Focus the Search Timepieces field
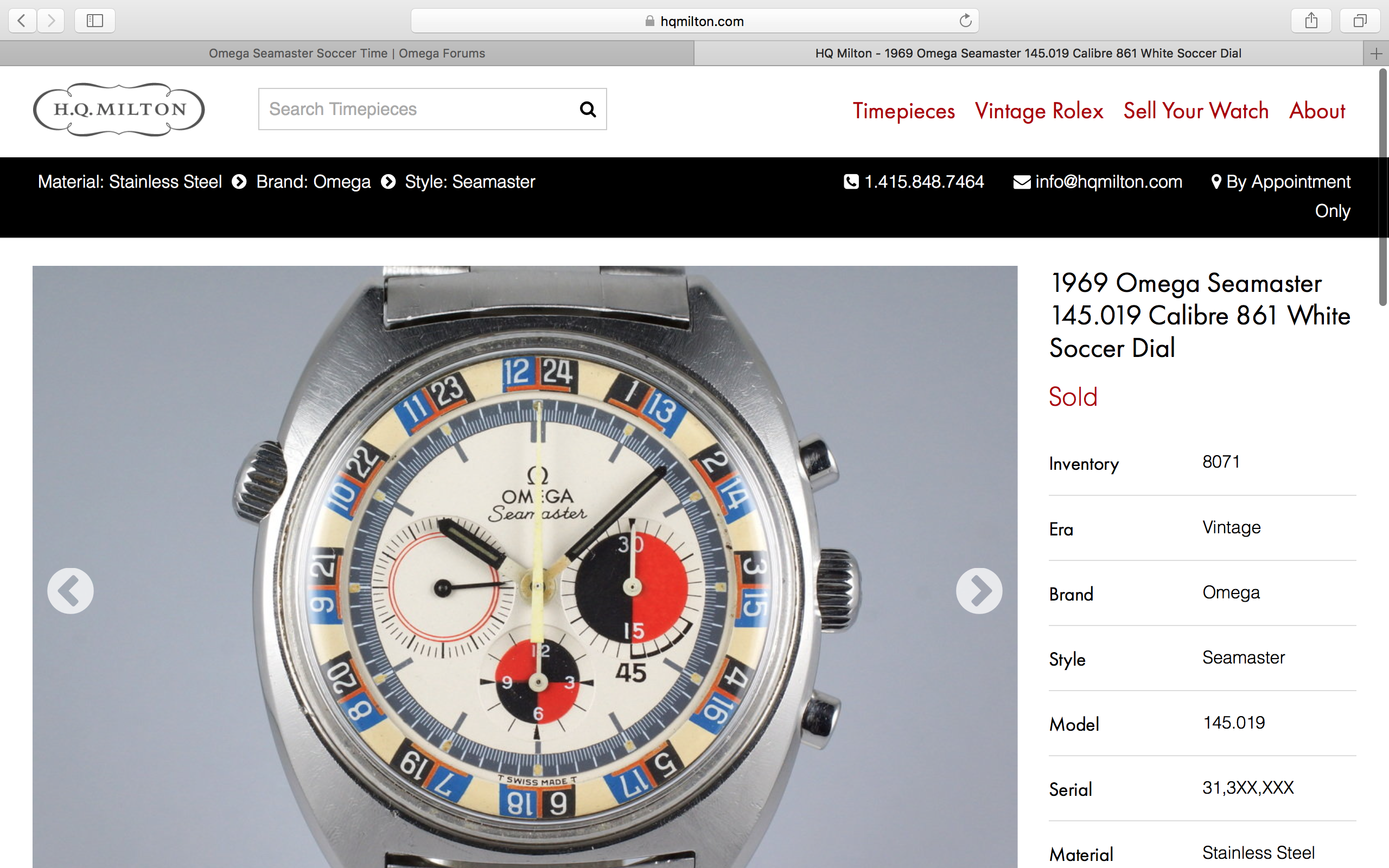1389x868 pixels. pyautogui.click(x=432, y=109)
